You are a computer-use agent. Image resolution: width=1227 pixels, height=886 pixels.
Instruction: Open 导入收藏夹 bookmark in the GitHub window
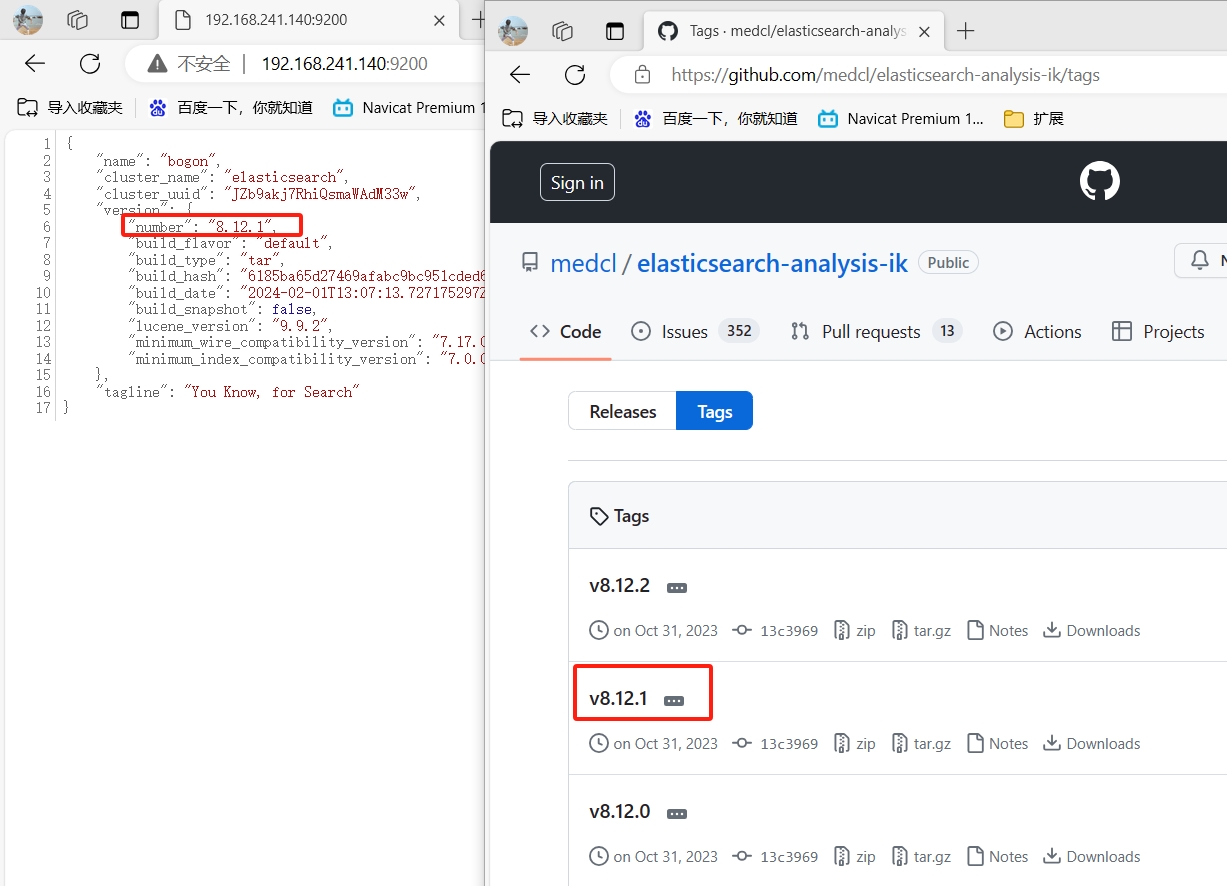click(555, 119)
